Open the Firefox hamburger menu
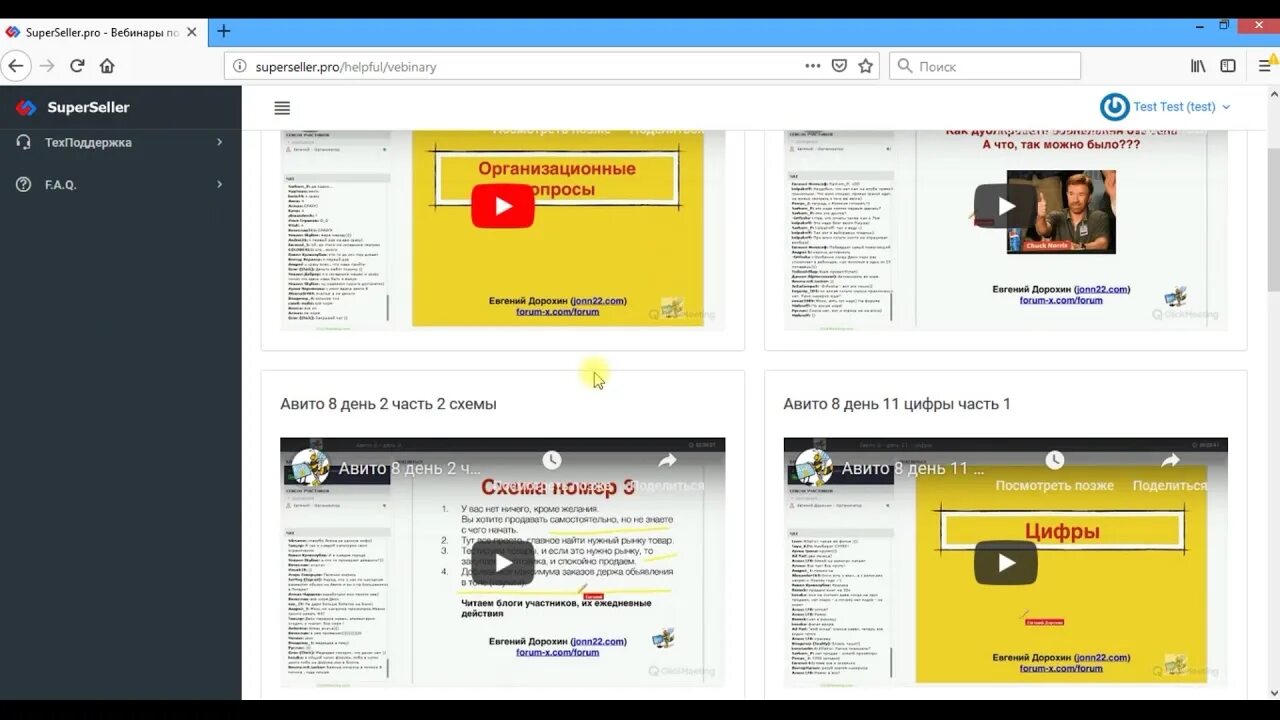 (x=1265, y=66)
